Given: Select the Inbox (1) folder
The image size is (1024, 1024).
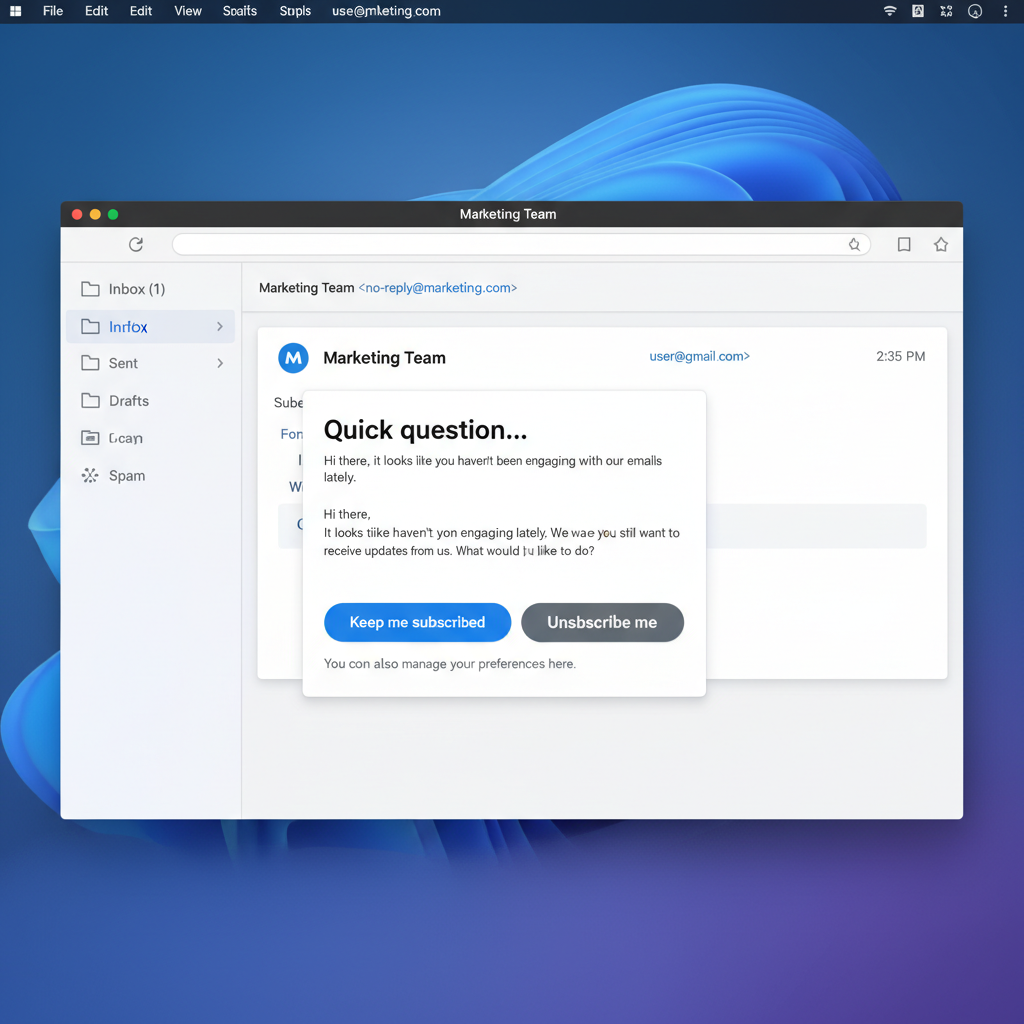Looking at the screenshot, I should click(136, 289).
